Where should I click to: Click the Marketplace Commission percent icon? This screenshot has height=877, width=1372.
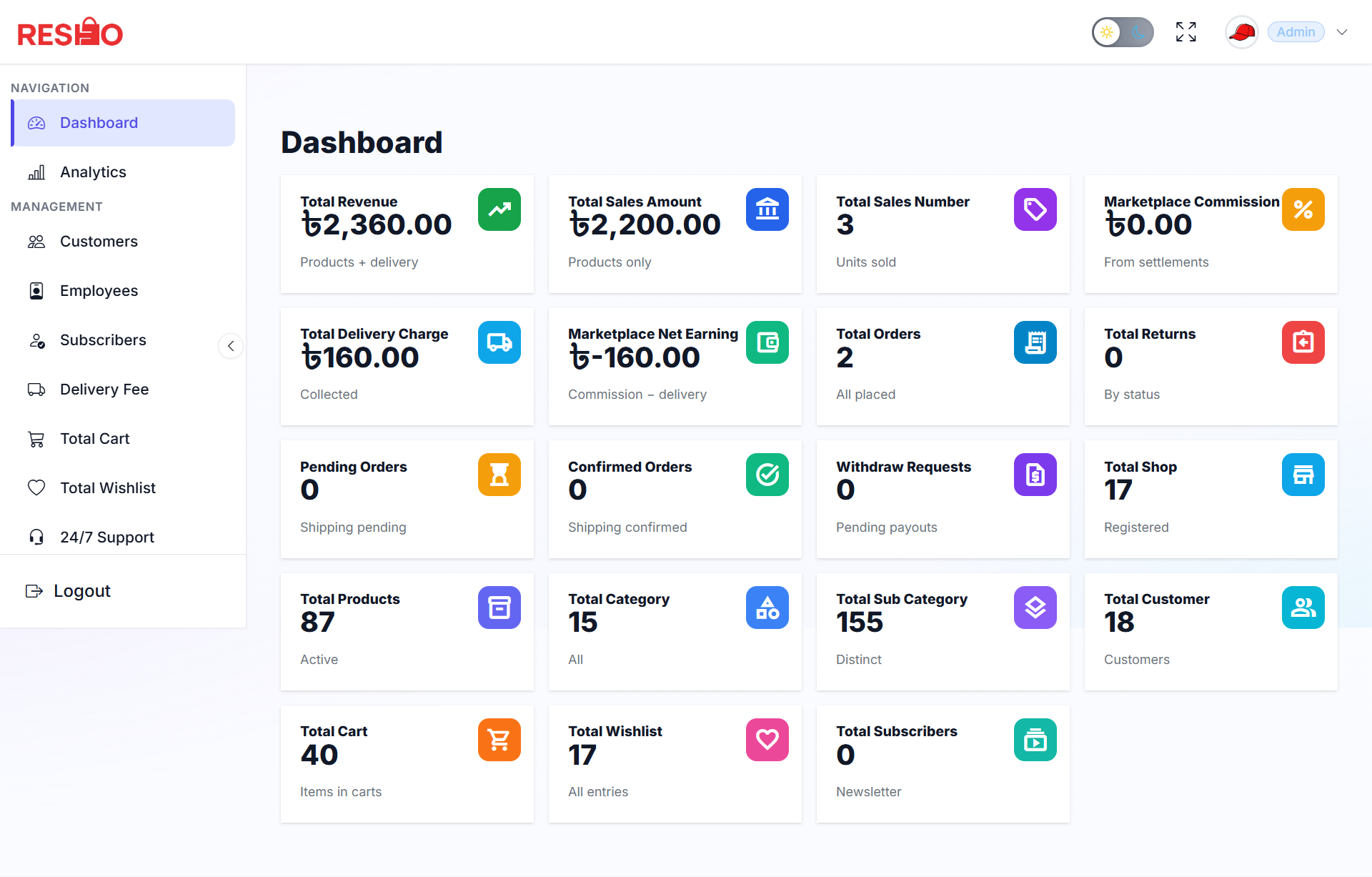(x=1303, y=209)
